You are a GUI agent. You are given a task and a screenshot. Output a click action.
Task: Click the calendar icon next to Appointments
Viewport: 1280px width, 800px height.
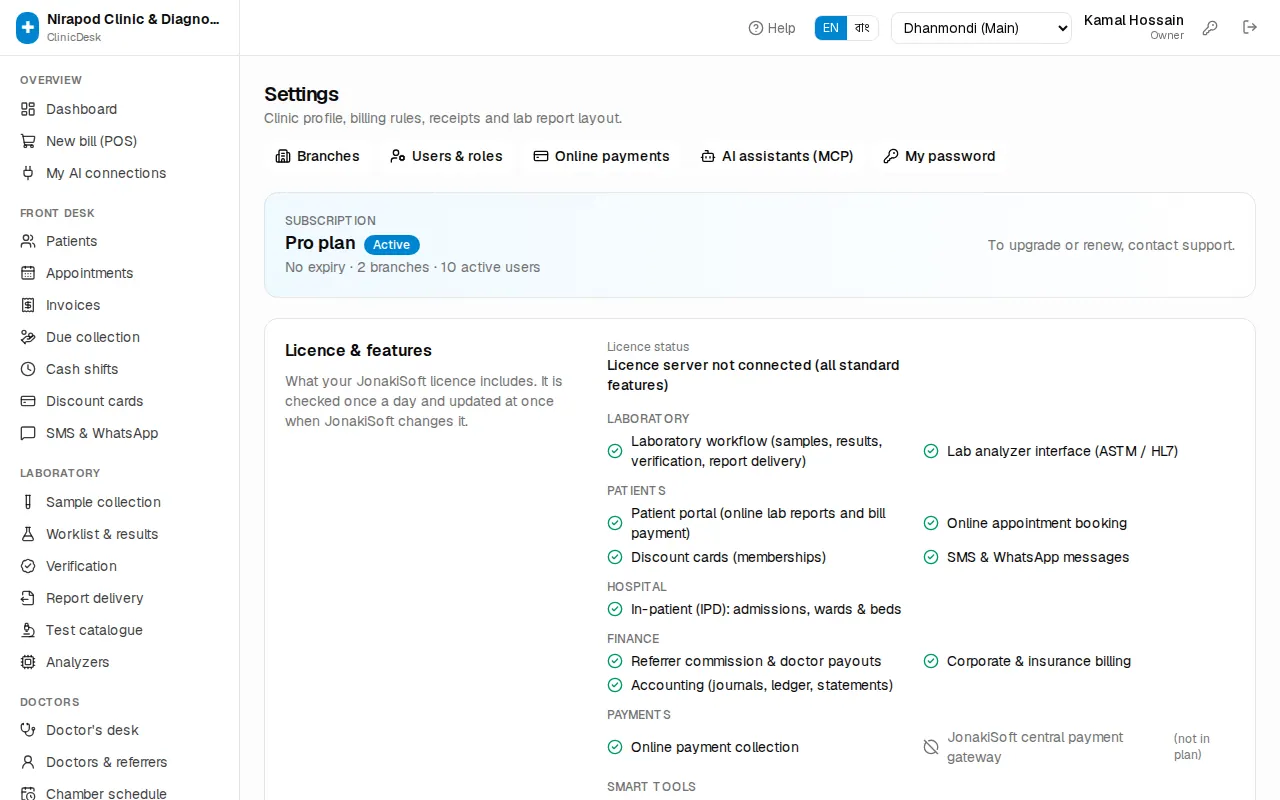point(28,273)
